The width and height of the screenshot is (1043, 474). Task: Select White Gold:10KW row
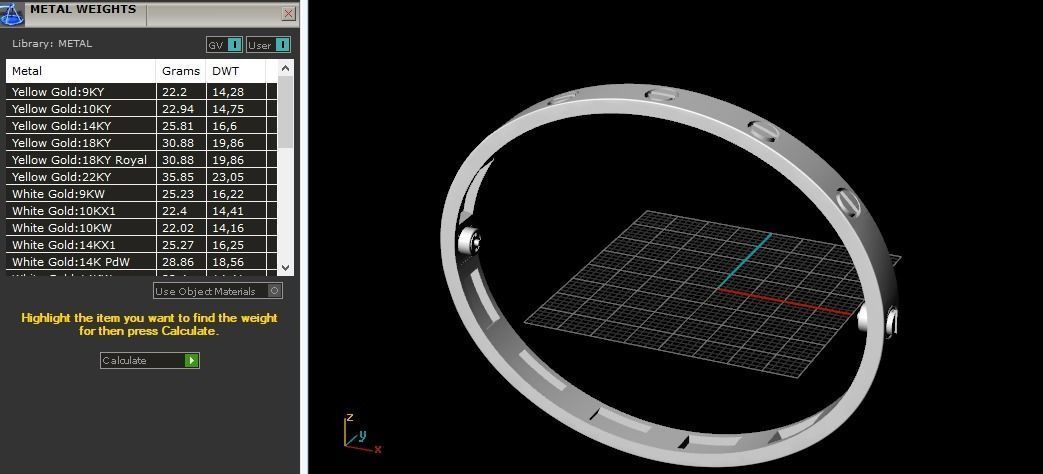142,228
